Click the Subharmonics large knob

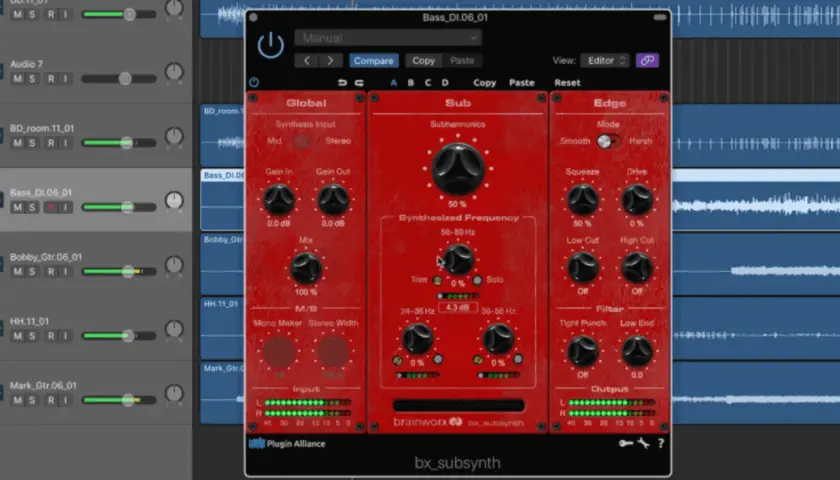pyautogui.click(x=458, y=169)
